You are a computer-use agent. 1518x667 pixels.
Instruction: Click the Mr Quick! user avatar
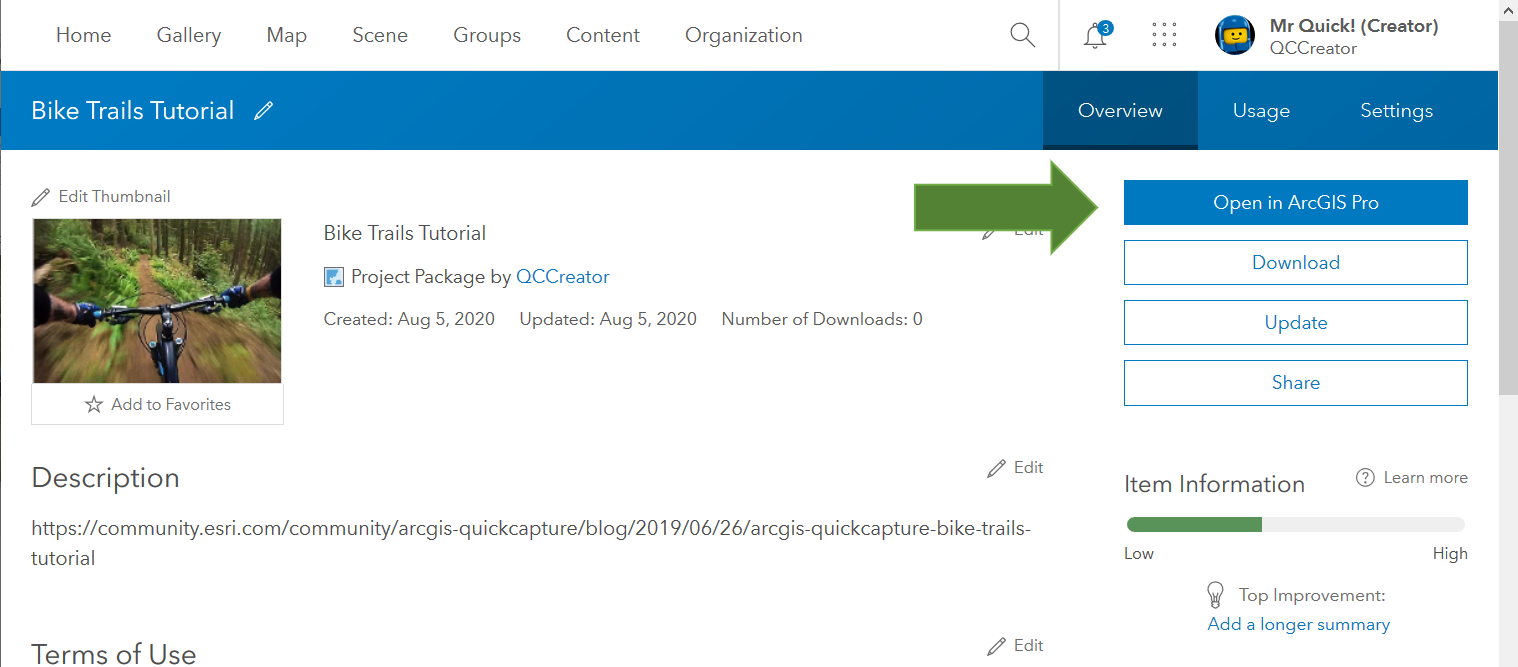pyautogui.click(x=1235, y=35)
